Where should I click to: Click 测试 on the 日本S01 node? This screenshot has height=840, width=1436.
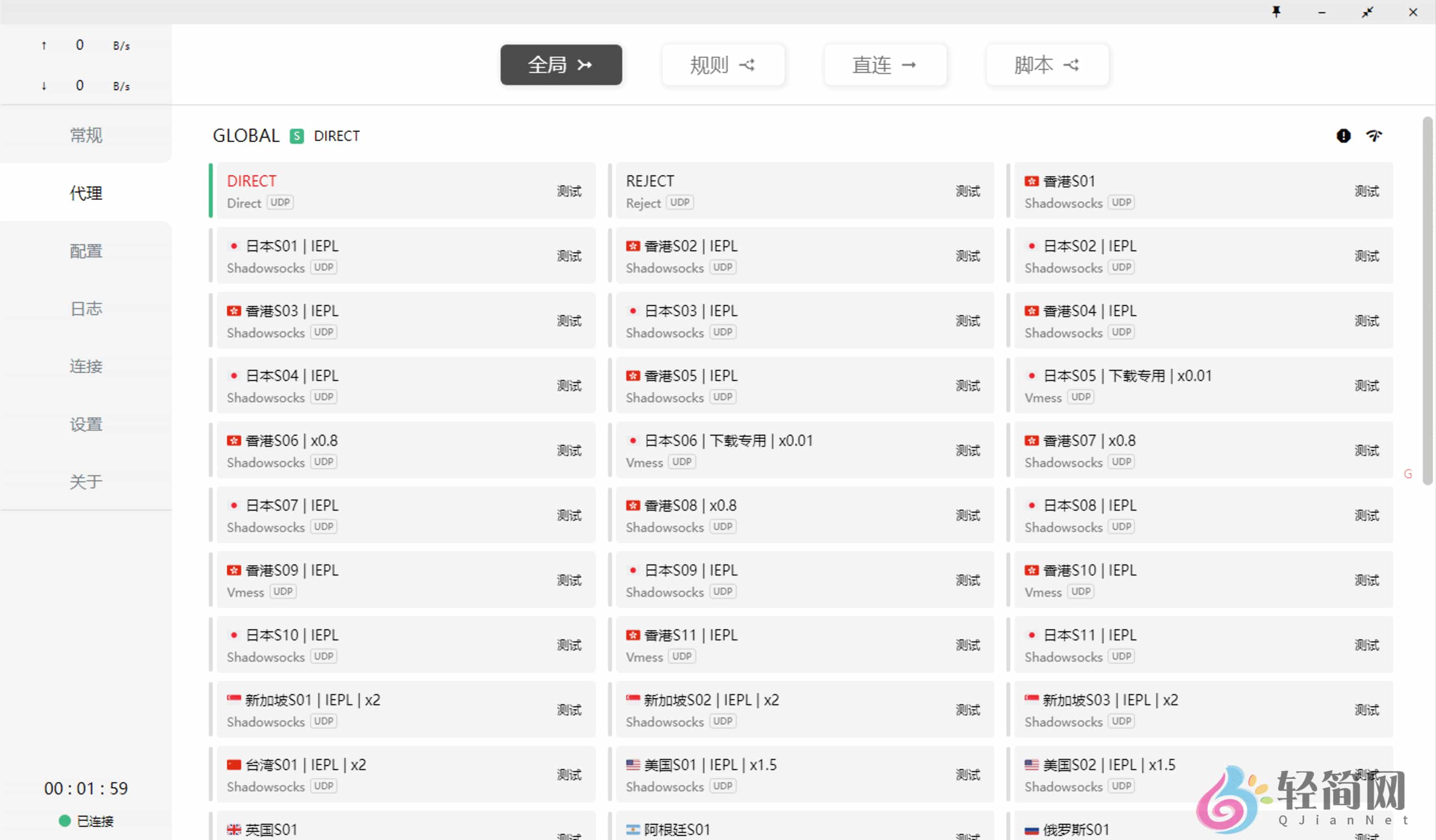tap(569, 256)
